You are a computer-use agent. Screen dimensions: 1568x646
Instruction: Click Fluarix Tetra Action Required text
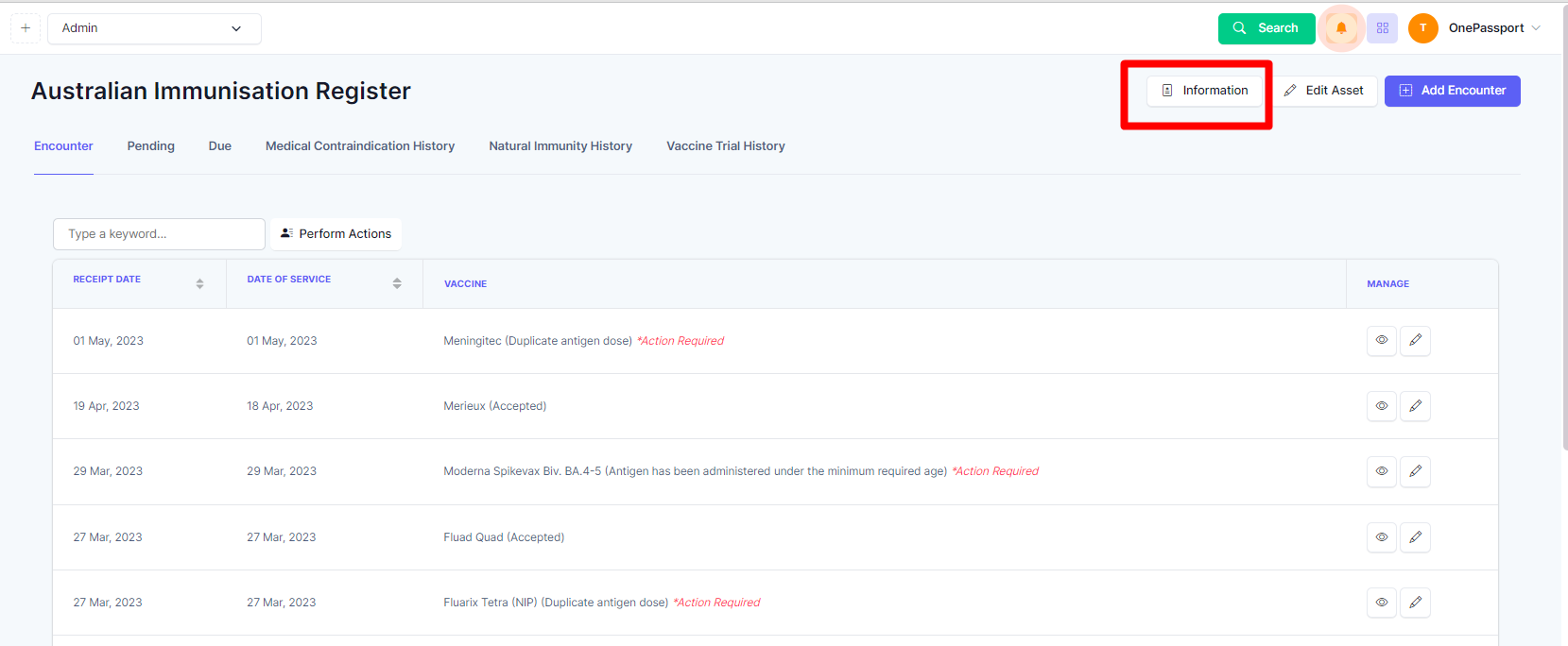[716, 603]
